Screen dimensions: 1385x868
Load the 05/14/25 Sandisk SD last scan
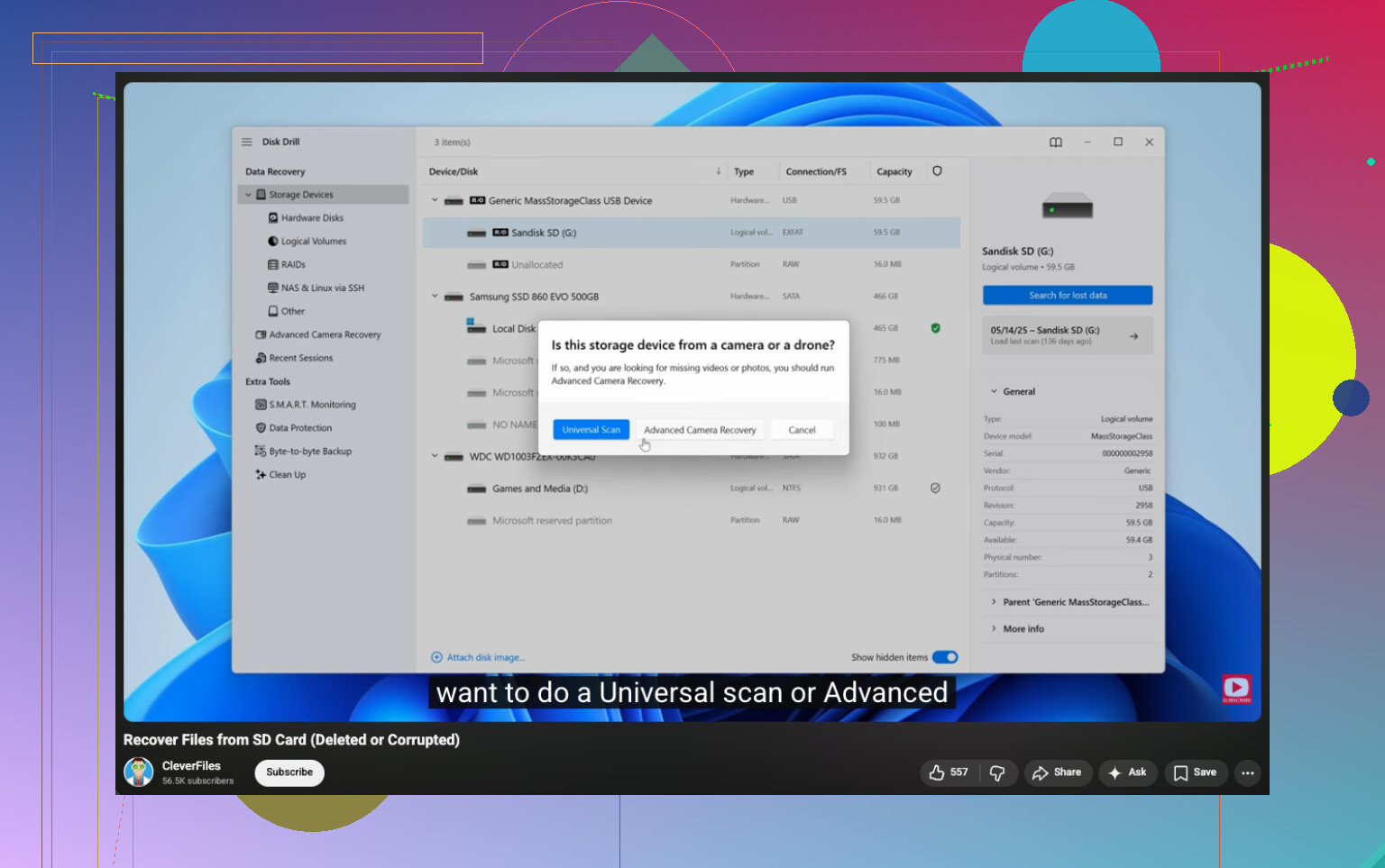coord(1068,335)
